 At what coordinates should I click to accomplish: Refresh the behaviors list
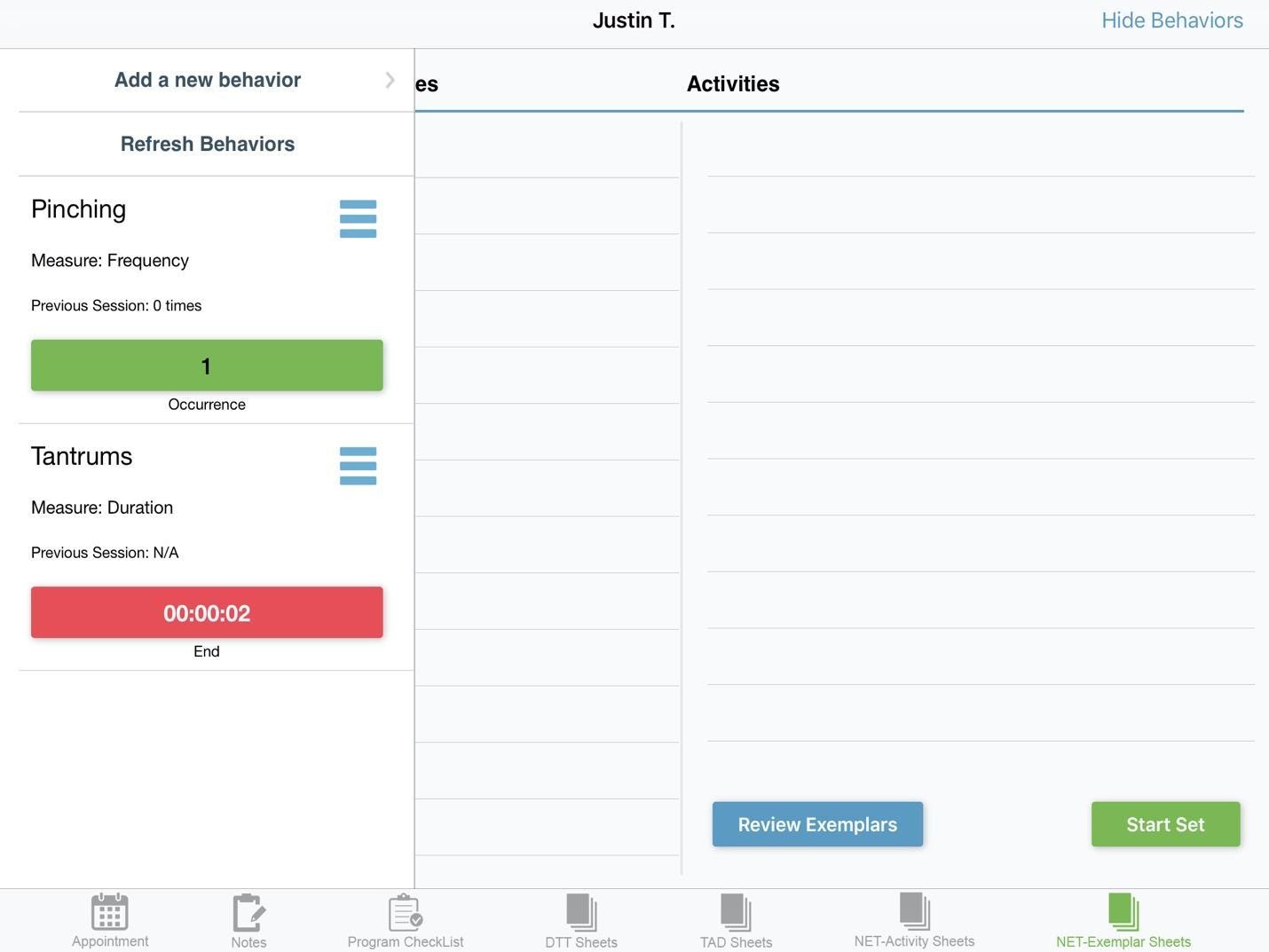[207, 142]
